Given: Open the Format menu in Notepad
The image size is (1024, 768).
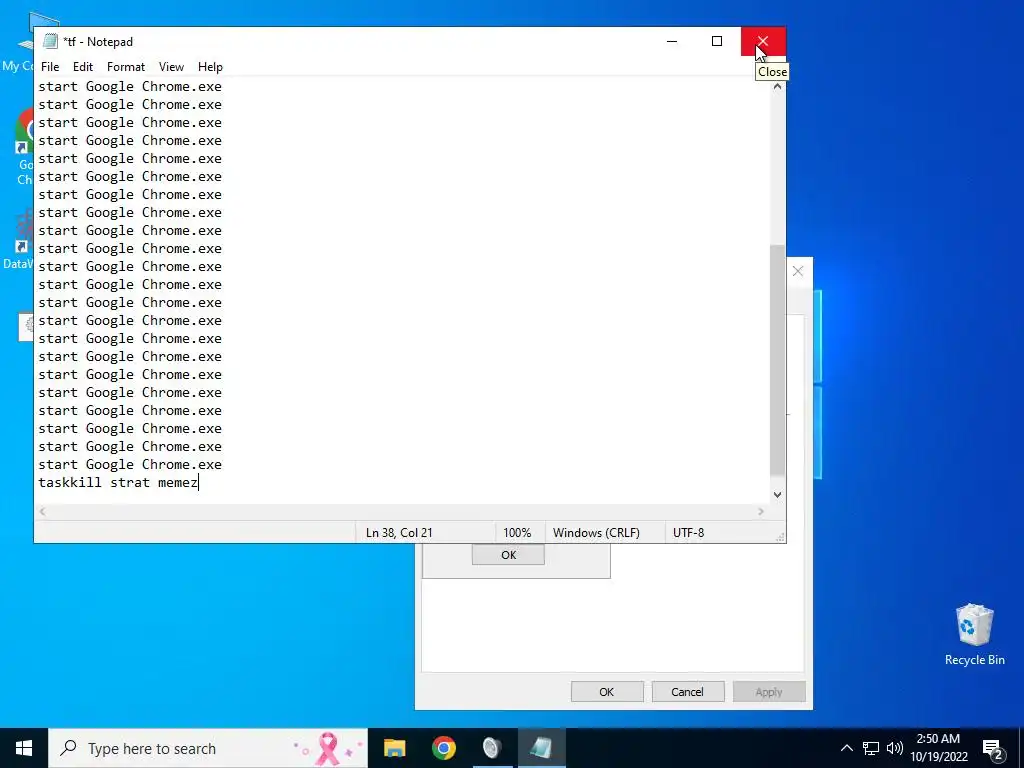Looking at the screenshot, I should pos(125,67).
